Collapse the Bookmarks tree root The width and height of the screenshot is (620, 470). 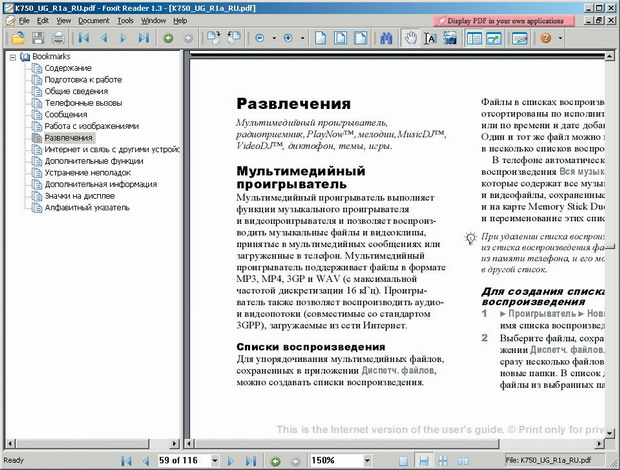tap(12, 57)
